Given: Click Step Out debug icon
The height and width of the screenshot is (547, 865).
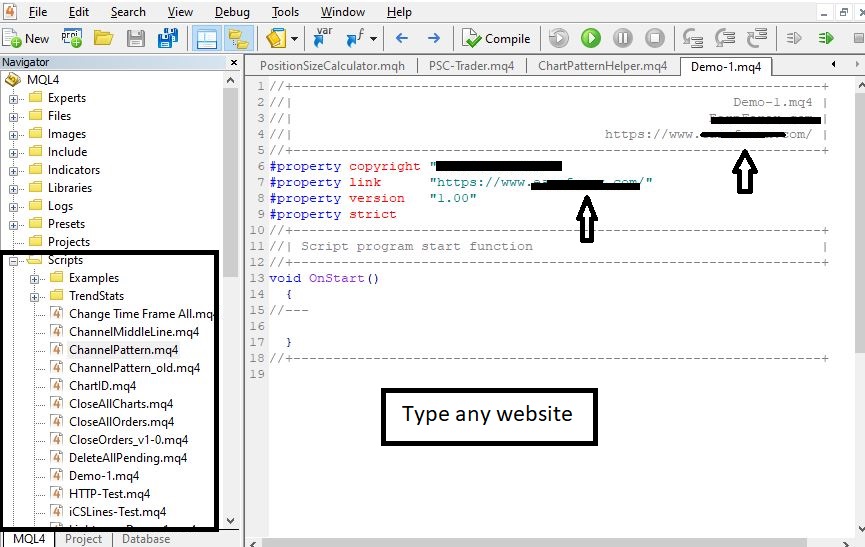Looking at the screenshot, I should pos(757,38).
